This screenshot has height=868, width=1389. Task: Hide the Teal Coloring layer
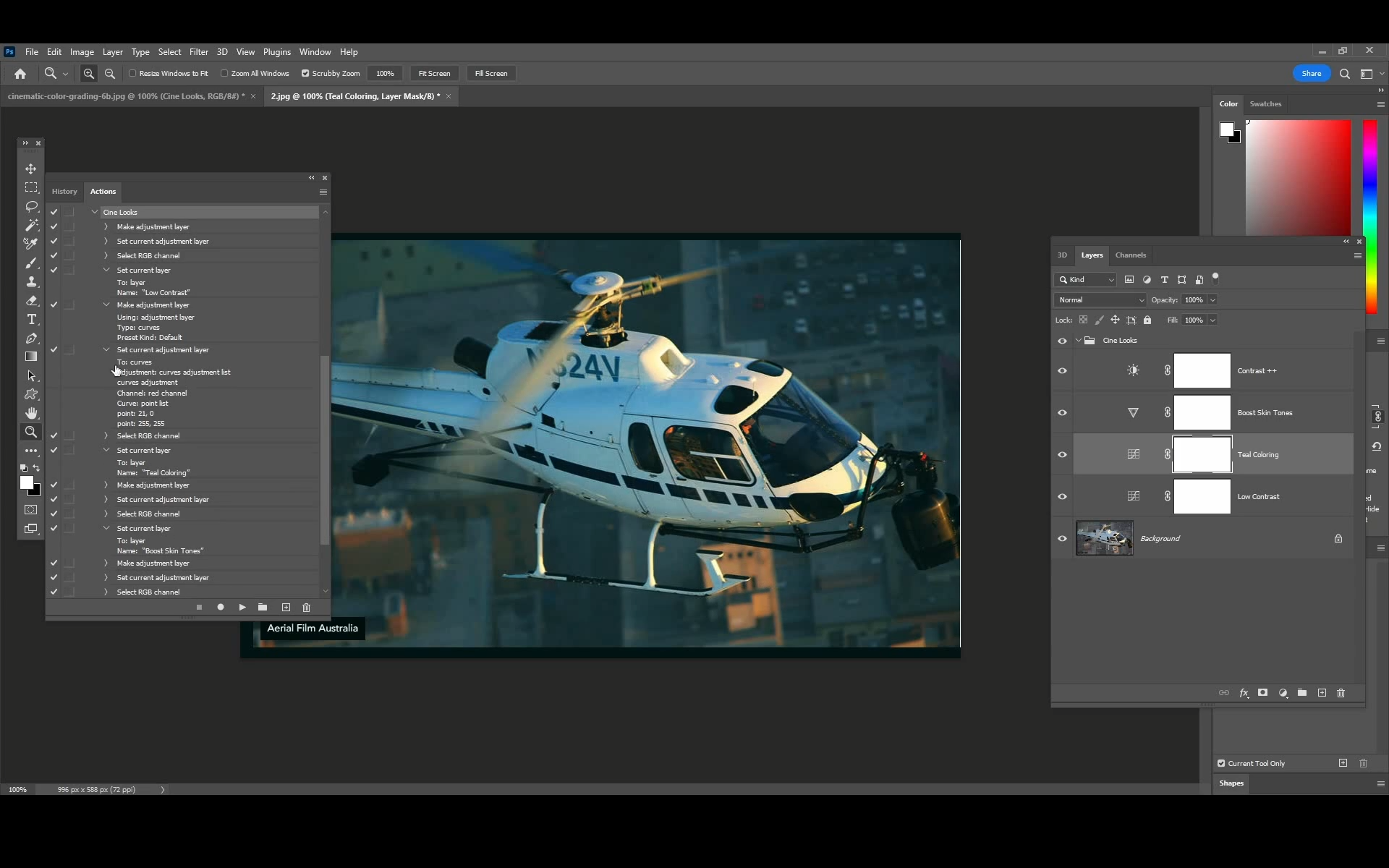pos(1062,455)
